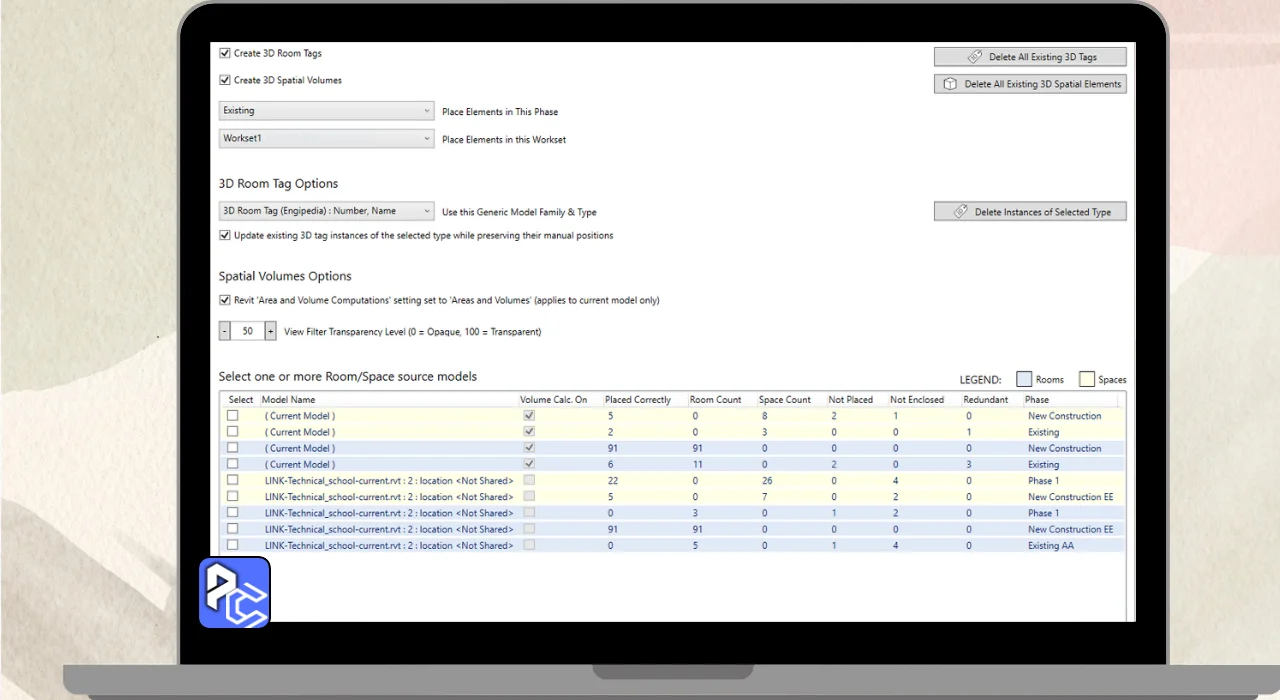This screenshot has width=1280, height=700.
Task: Open the 3D Room Tag family type dropdown
Action: (326, 211)
